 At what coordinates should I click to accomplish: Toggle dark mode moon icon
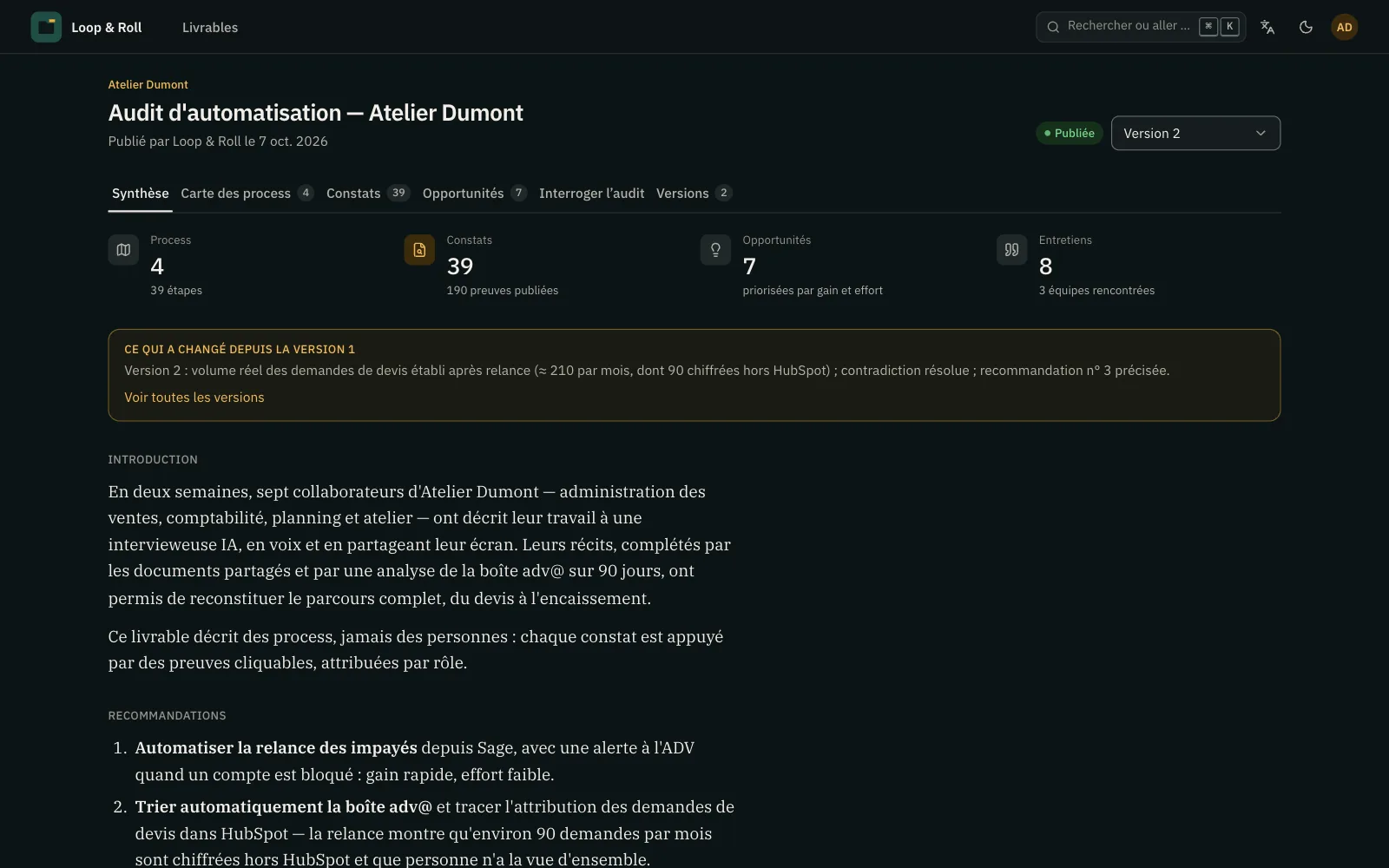pos(1306,27)
